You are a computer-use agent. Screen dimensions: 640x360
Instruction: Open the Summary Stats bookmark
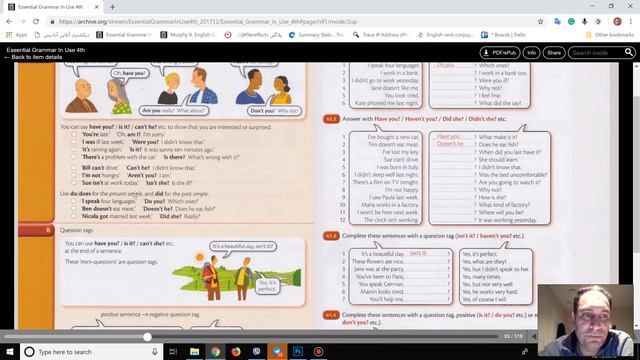(316, 35)
